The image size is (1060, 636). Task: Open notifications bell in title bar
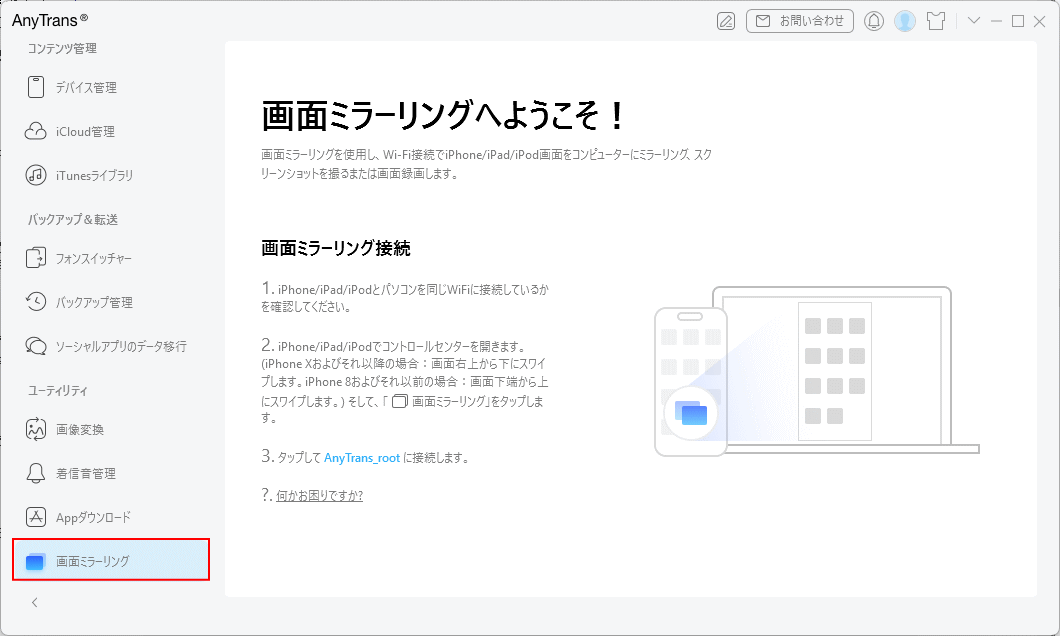click(873, 21)
